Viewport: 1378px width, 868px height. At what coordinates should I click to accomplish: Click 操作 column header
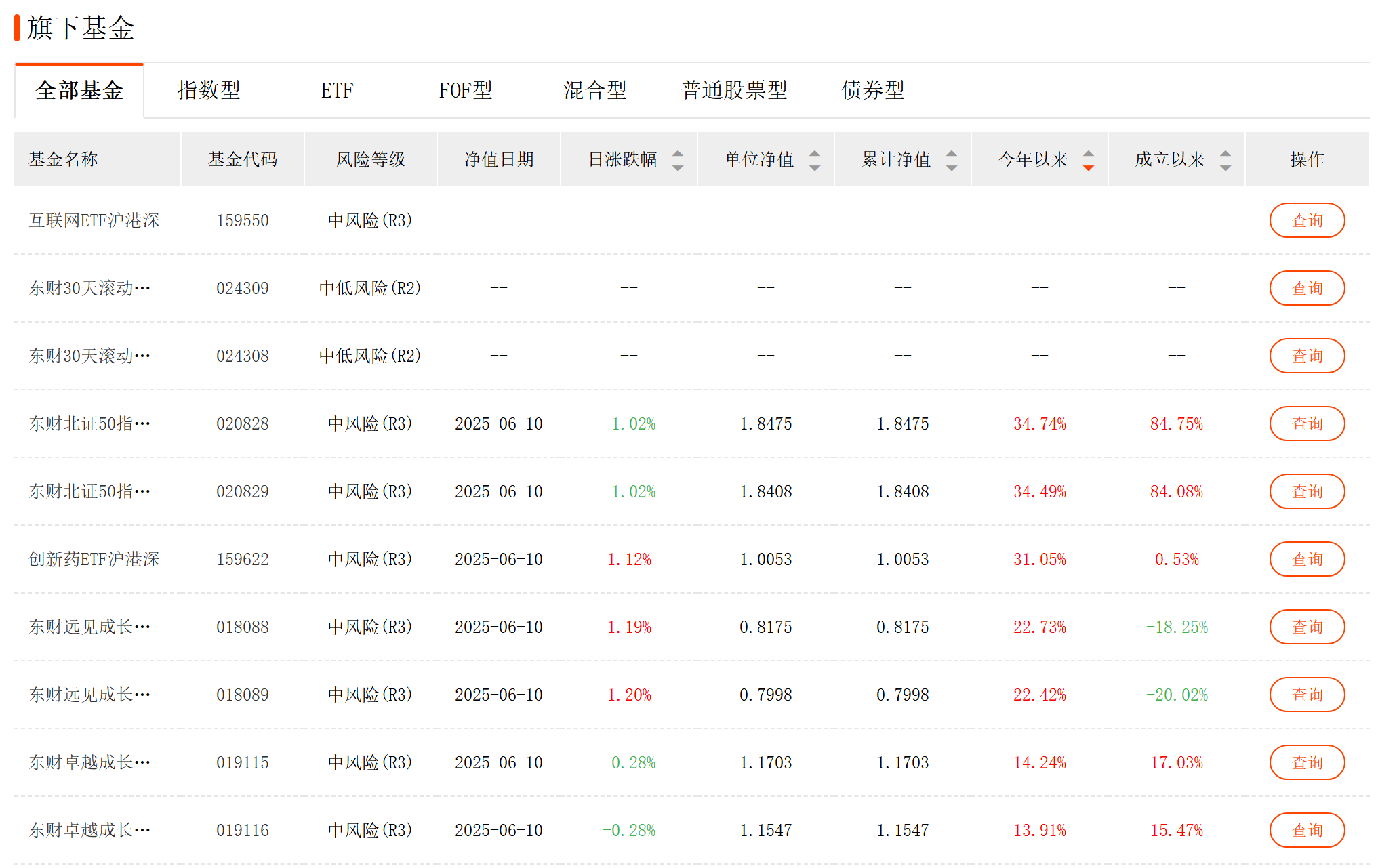pos(1307,159)
